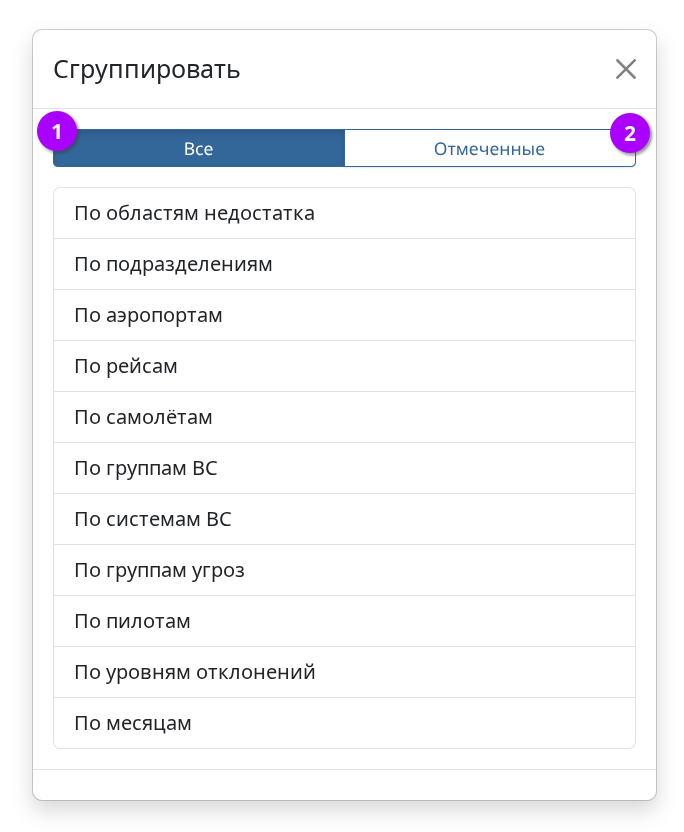Screen dimensions: 684x832
Task: Select По рейсам in the list
Action: click(x=344, y=366)
